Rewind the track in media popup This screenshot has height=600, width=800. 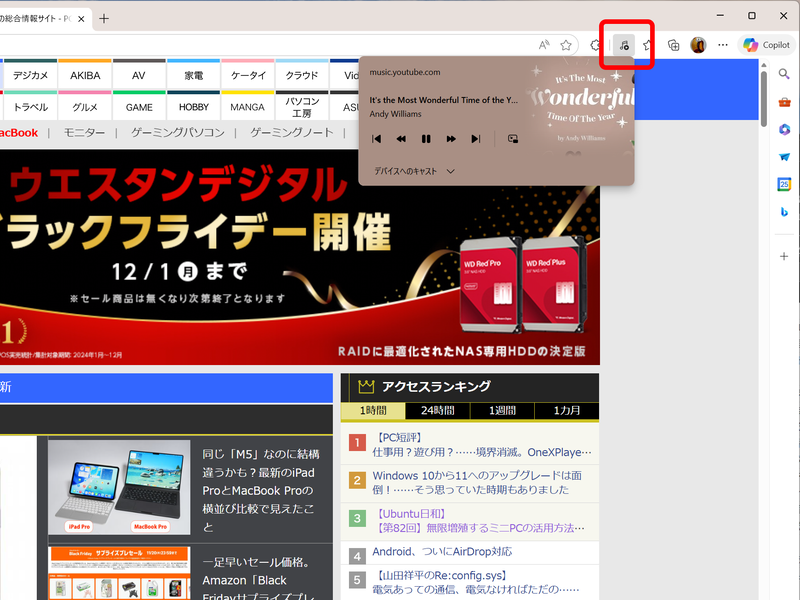tap(401, 139)
